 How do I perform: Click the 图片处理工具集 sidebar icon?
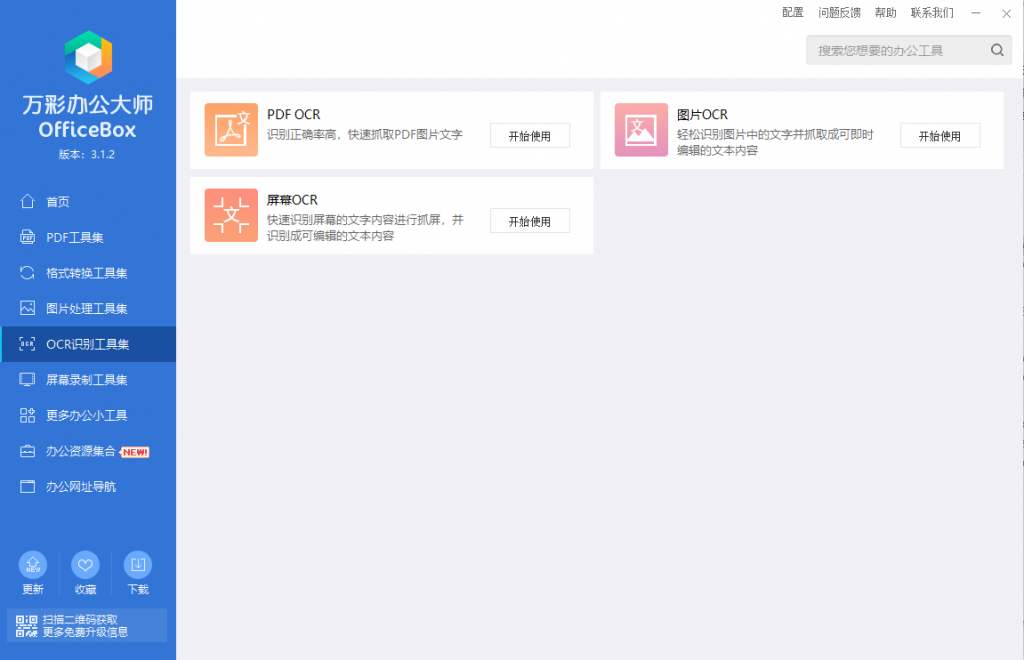[x=28, y=308]
